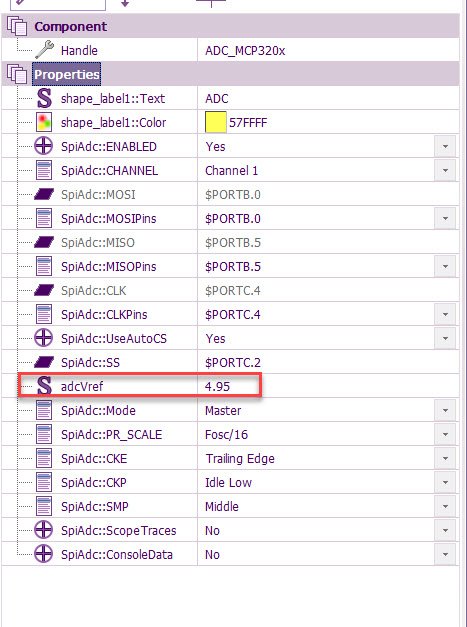Click the color palette icon for shape_label1::Color
Screen dimensions: 467x627
tap(44, 122)
